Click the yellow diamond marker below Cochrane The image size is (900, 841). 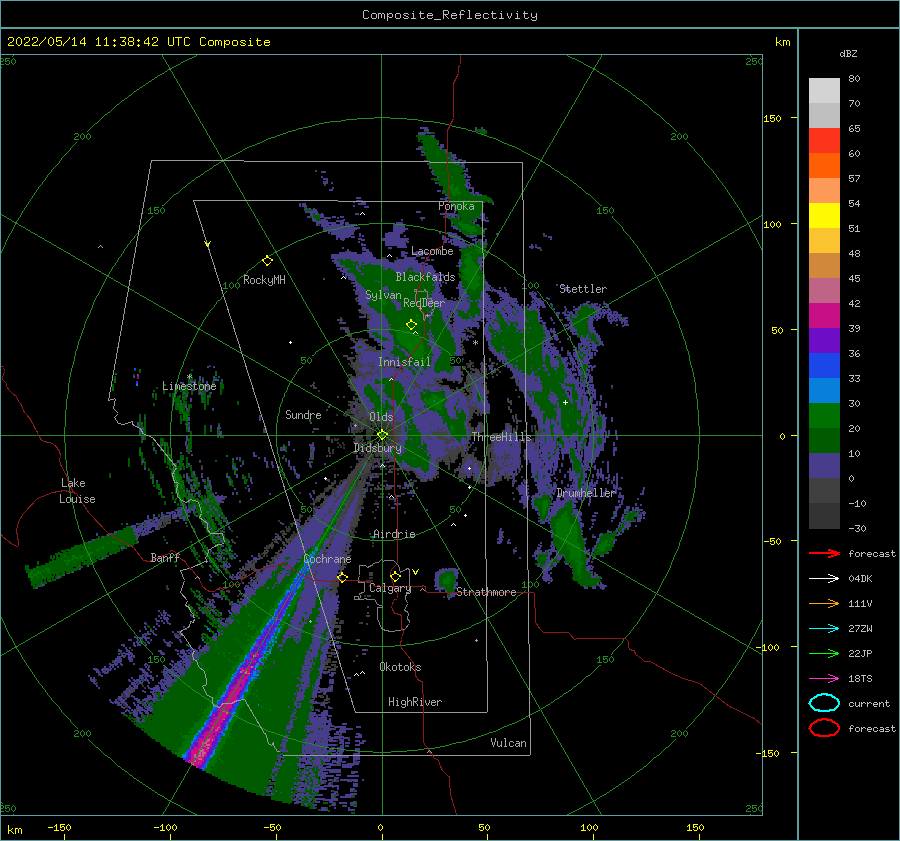pos(342,577)
